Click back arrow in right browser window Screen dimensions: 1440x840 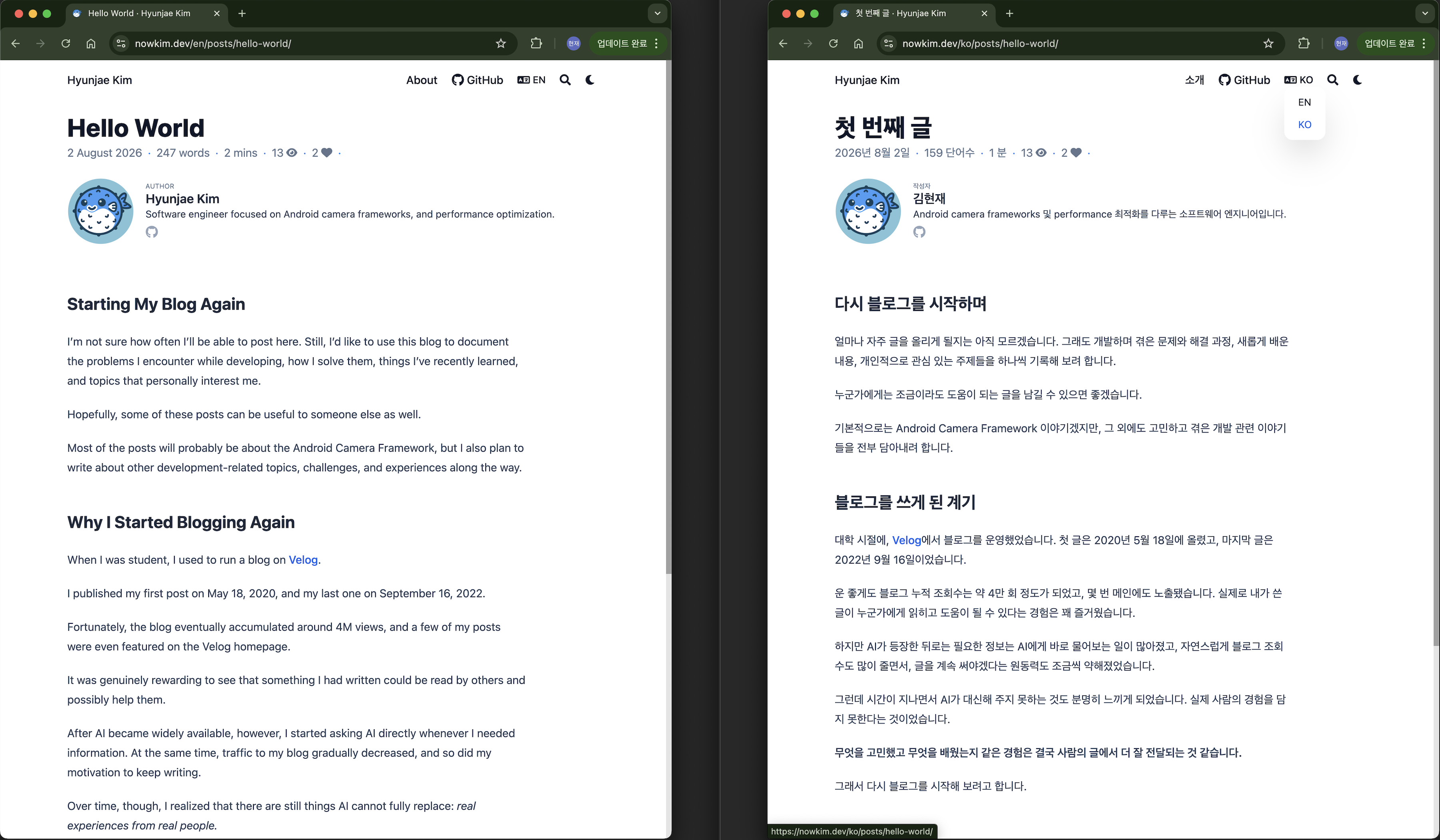(783, 44)
